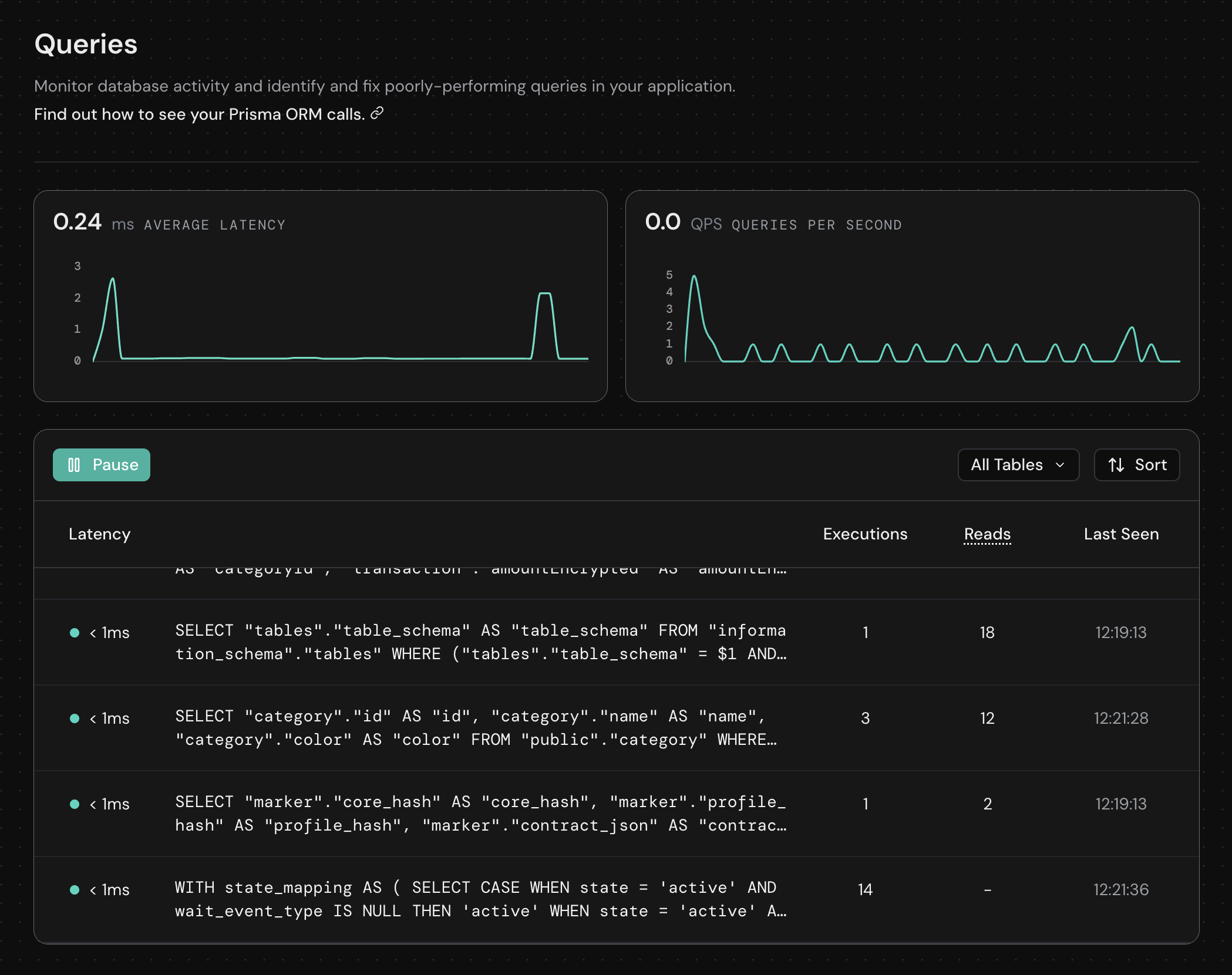Image resolution: width=1232 pixels, height=975 pixels.
Task: Click the reads value 18
Action: tap(987, 632)
